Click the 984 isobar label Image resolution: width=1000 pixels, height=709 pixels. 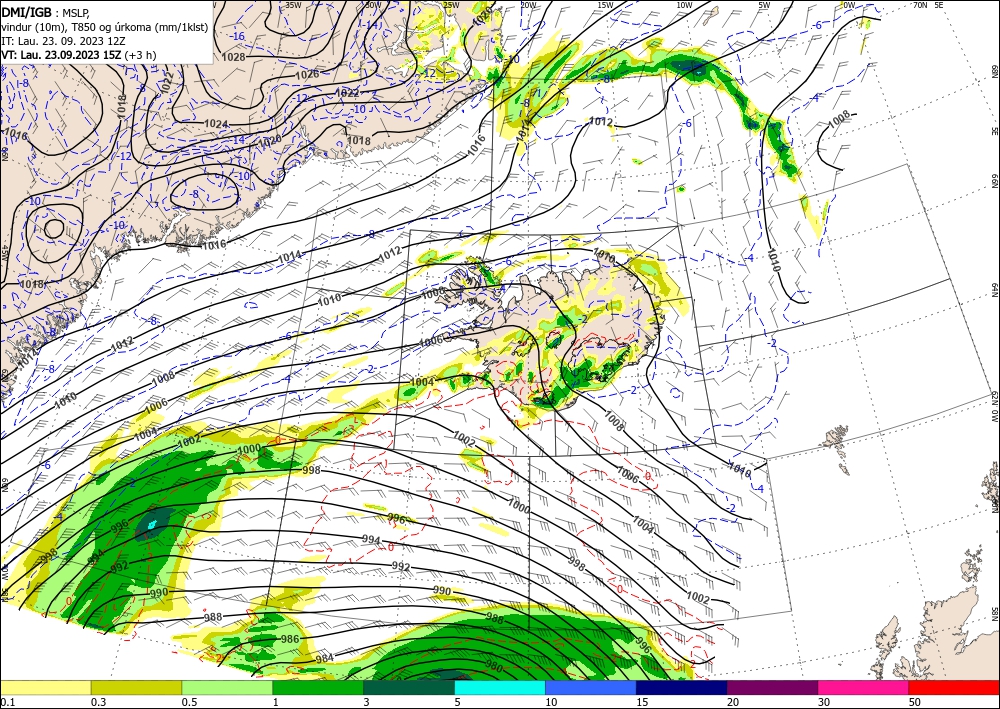[324, 658]
